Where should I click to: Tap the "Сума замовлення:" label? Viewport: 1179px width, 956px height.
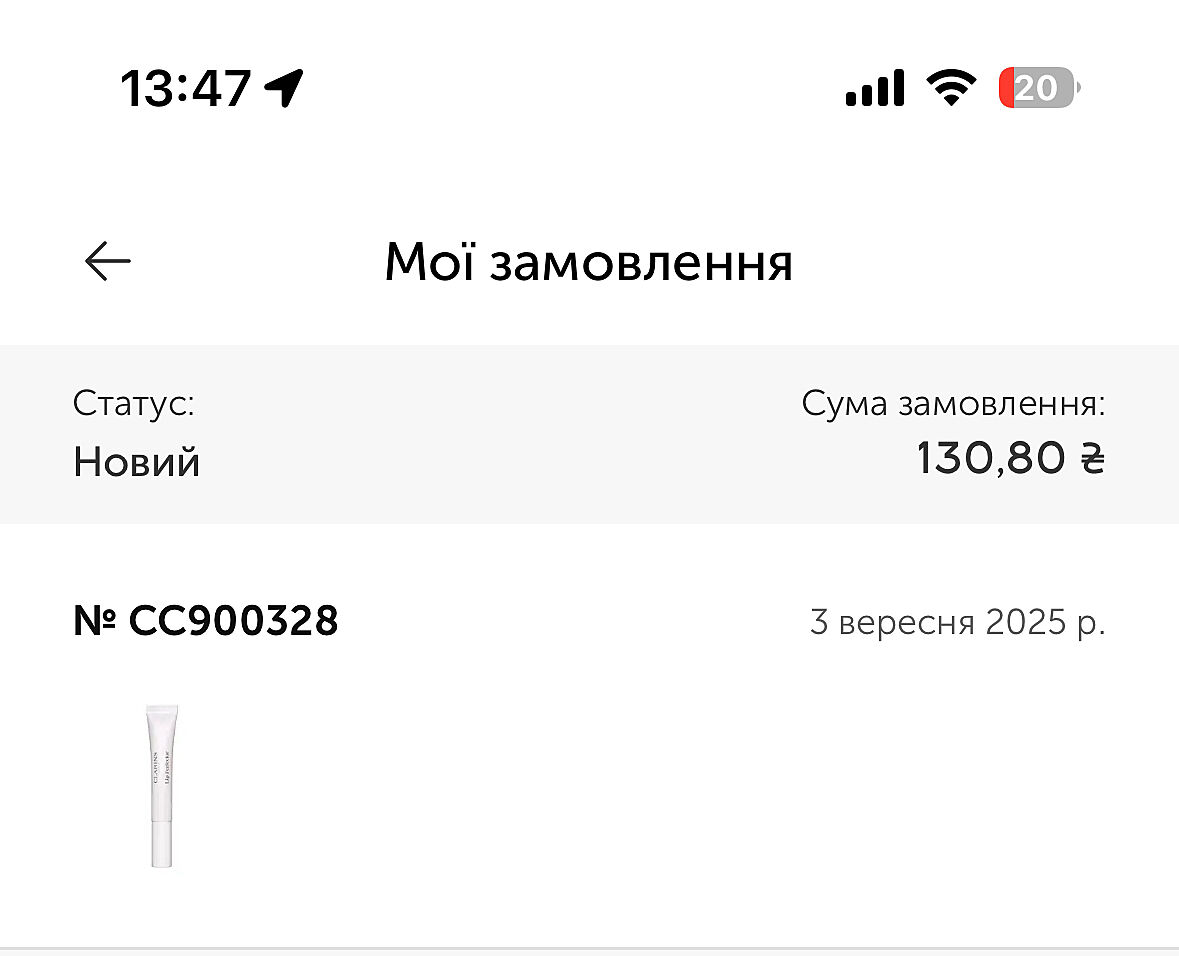tap(953, 404)
